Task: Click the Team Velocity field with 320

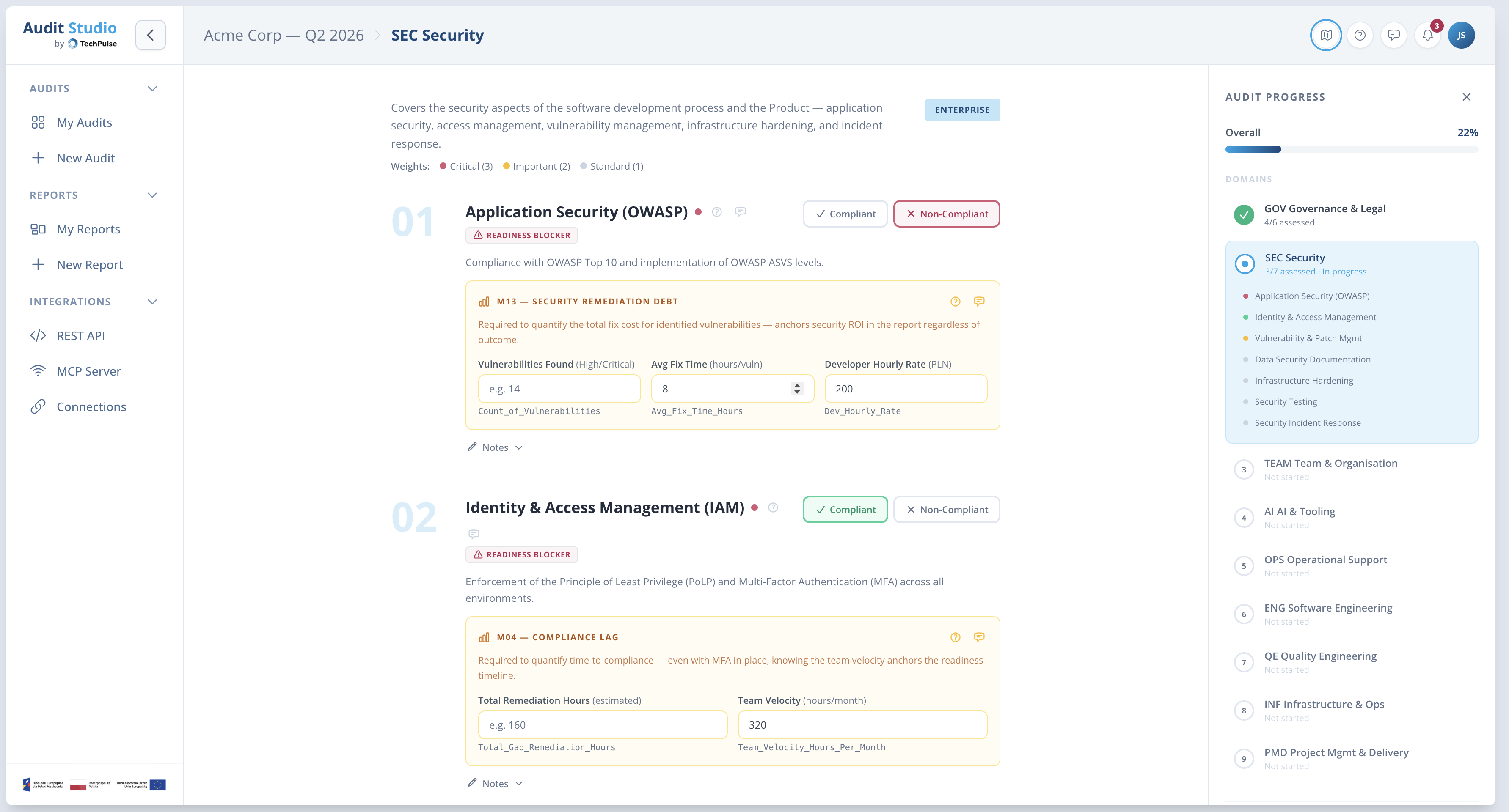Action: coord(862,725)
